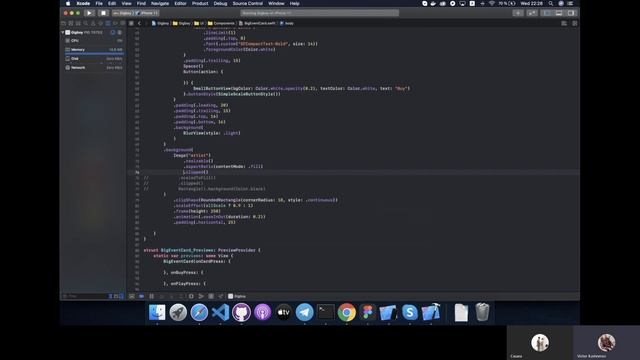Viewport: 640px width, 360px height.
Task: Open the Navigate menu
Action: click(x=160, y=3)
